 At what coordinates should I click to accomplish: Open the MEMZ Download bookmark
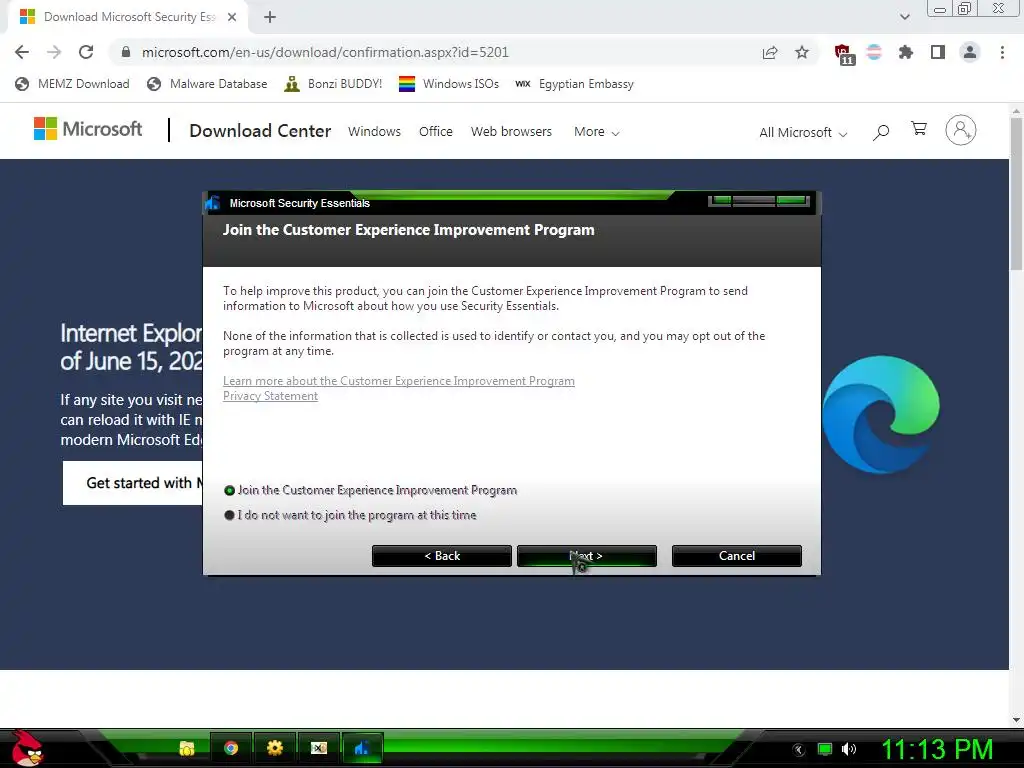pos(72,84)
